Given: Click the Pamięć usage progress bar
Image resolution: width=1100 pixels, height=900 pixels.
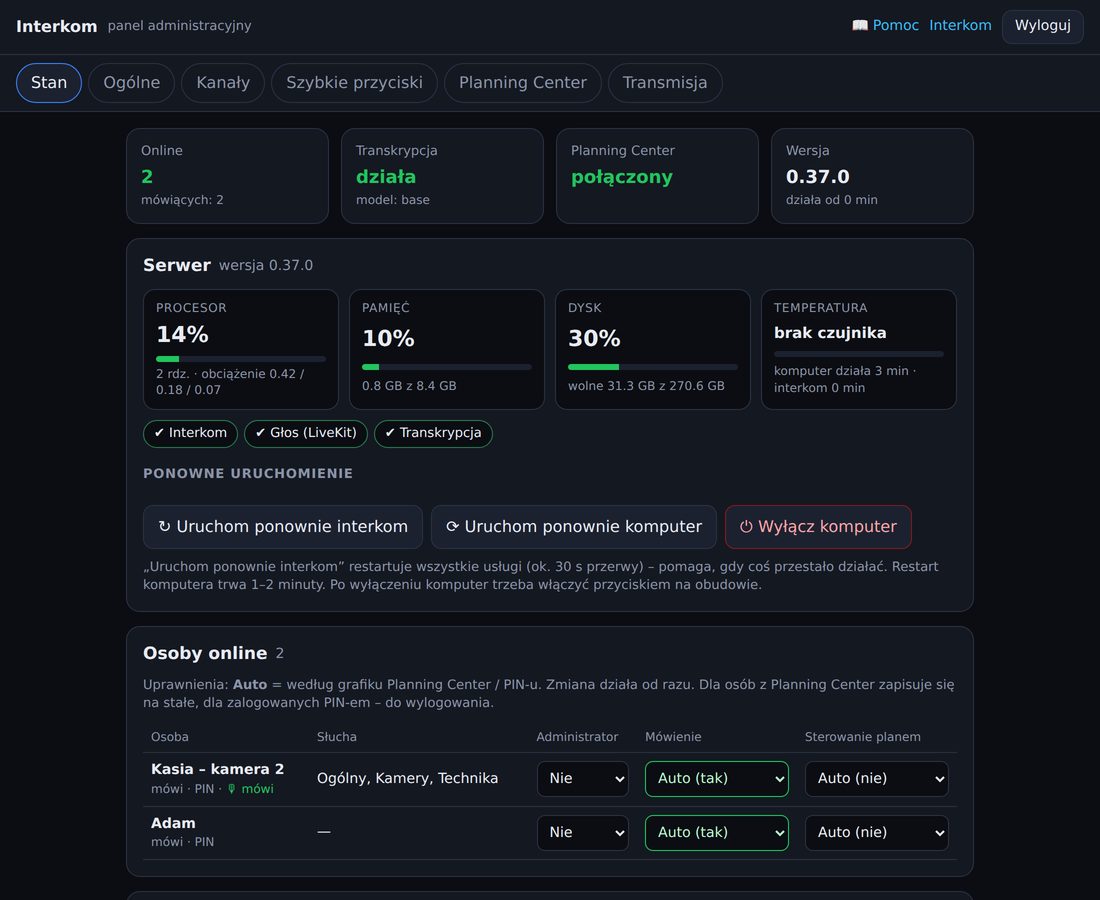Looking at the screenshot, I should (x=447, y=367).
